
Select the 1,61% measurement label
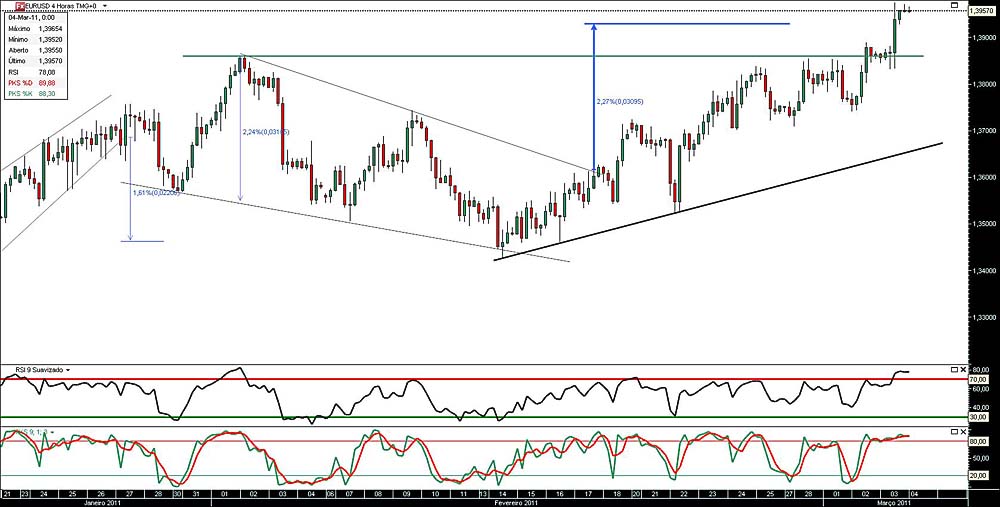pos(156,192)
